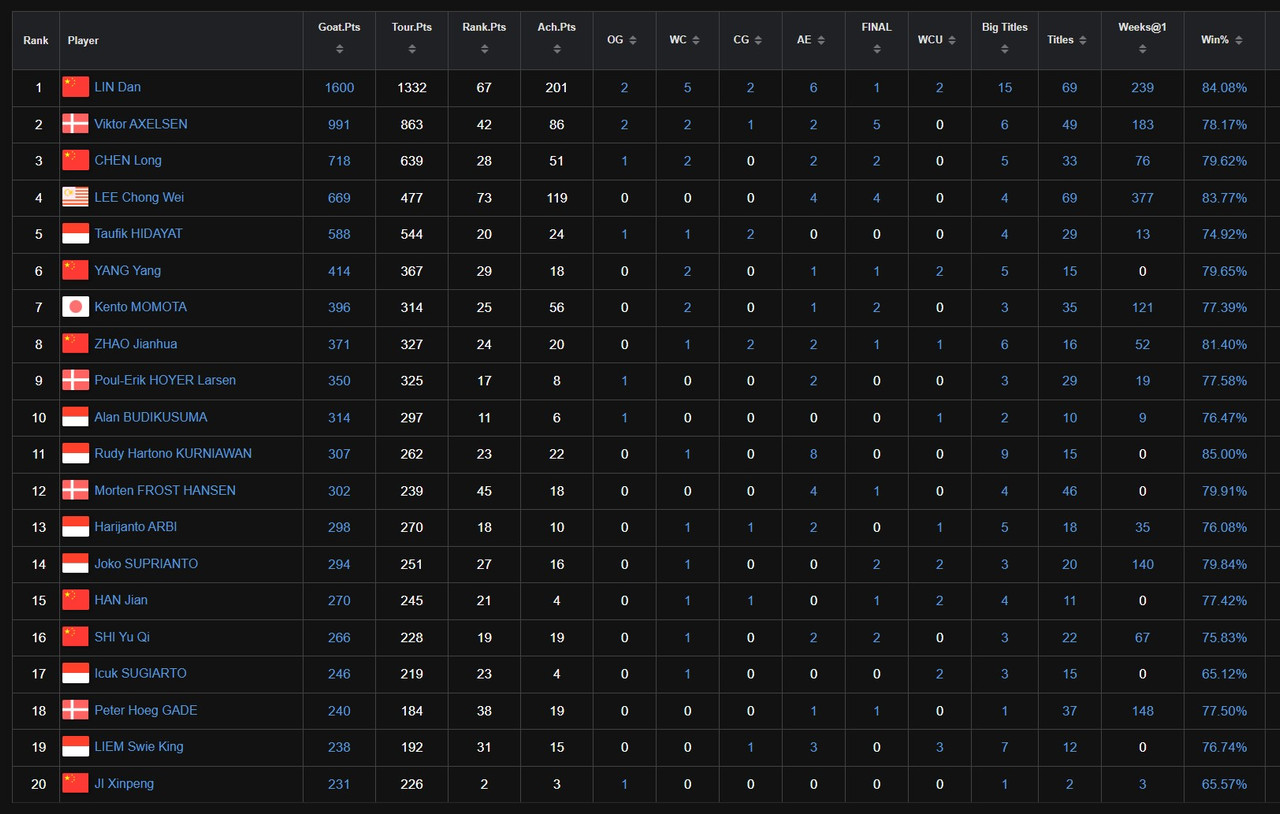The height and width of the screenshot is (814, 1280).
Task: Click Japan flag icon beside Kento MOMOTA
Action: pyautogui.click(x=75, y=307)
